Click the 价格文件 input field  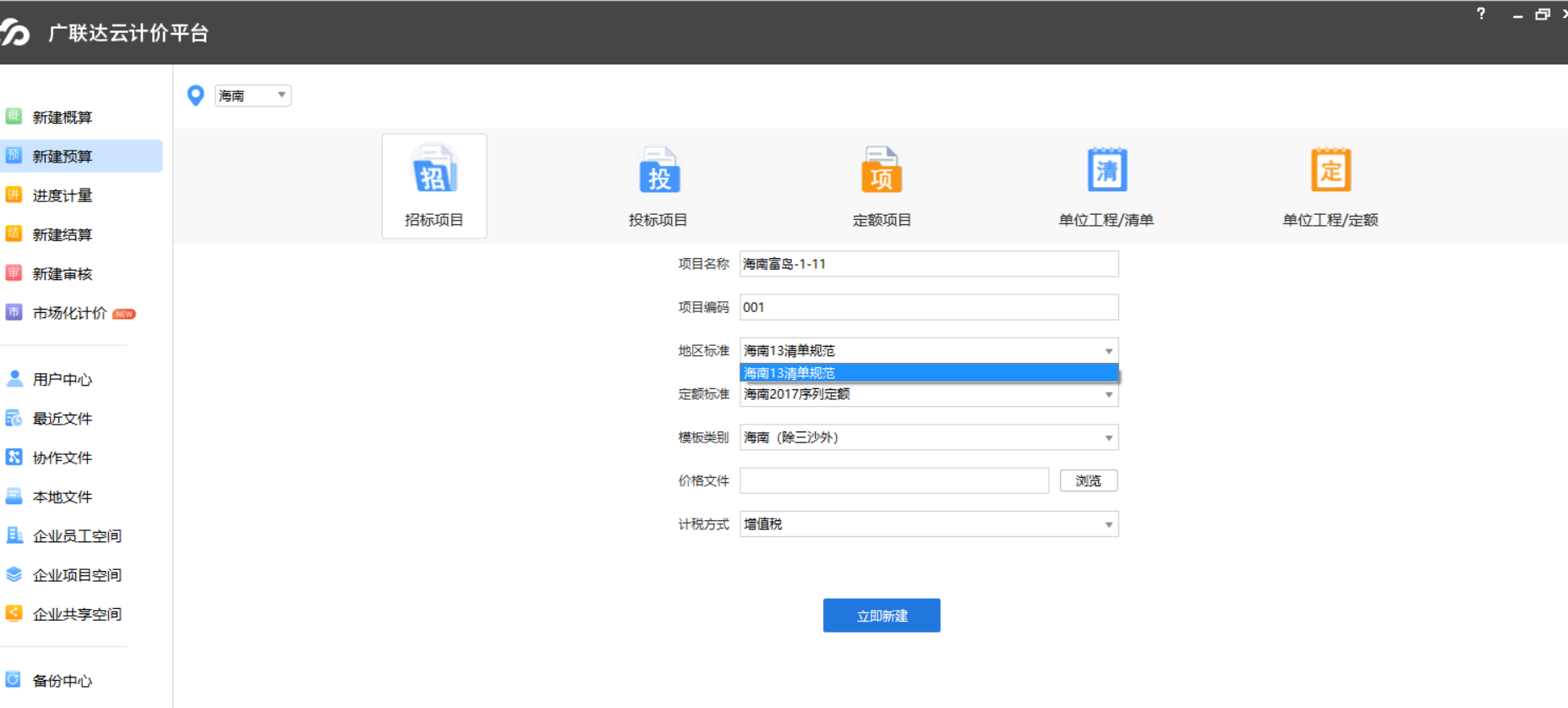click(x=894, y=480)
